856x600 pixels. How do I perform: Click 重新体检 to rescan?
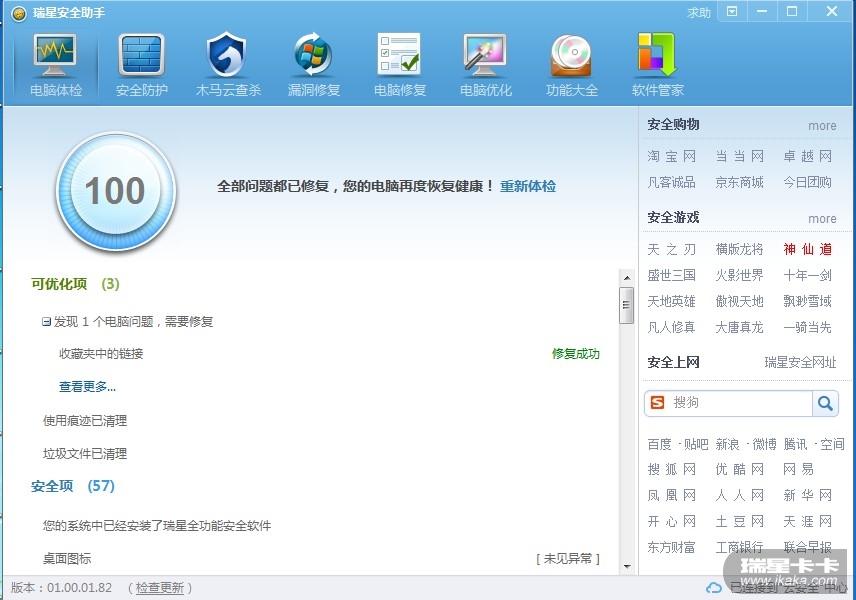pyautogui.click(x=528, y=186)
